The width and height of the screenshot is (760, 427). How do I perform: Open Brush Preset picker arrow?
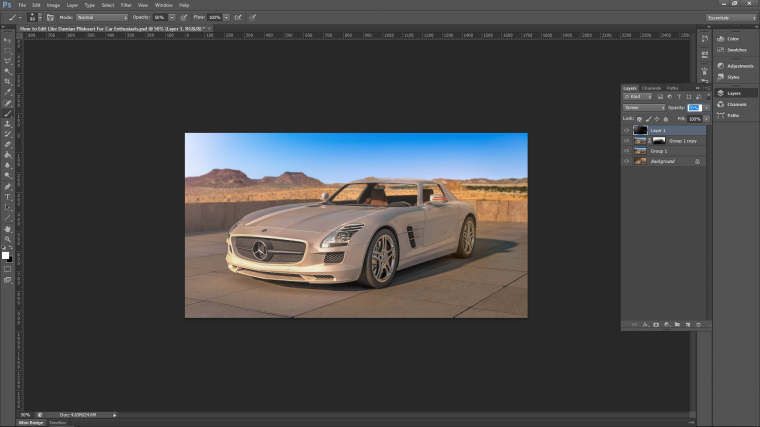(x=40, y=17)
